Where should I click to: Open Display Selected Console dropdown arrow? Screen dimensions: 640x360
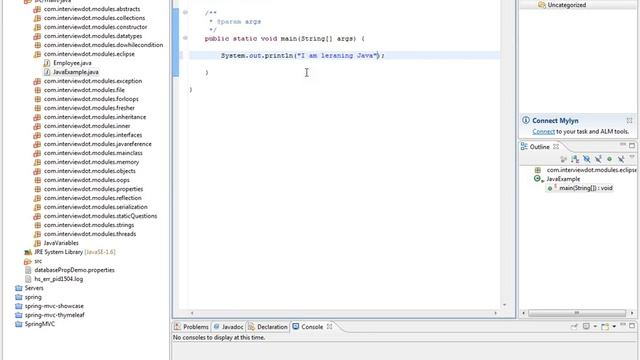click(595, 326)
